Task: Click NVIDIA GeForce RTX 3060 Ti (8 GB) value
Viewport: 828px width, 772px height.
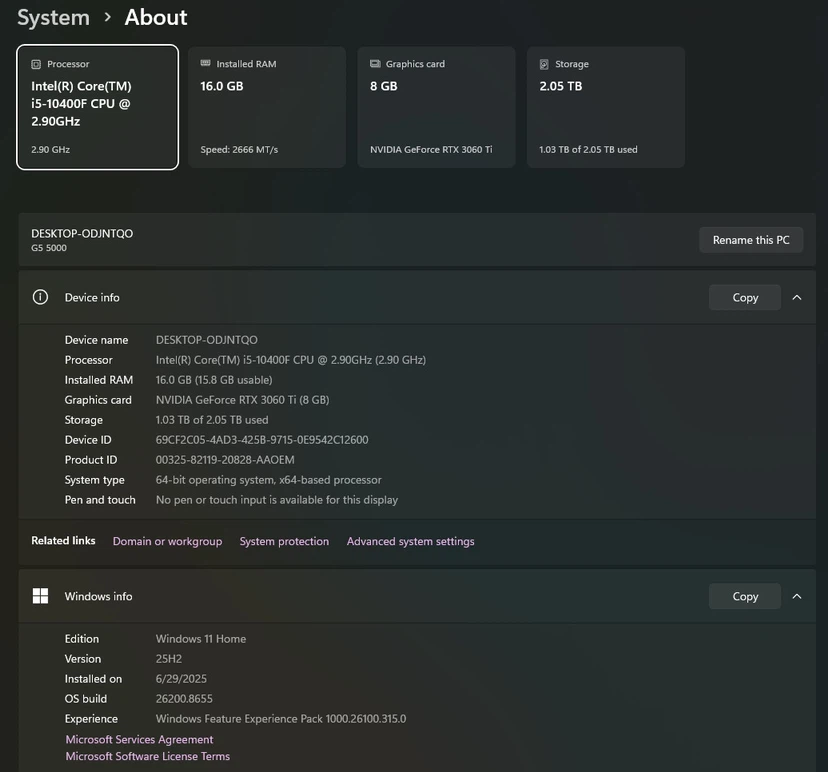Action: (242, 400)
